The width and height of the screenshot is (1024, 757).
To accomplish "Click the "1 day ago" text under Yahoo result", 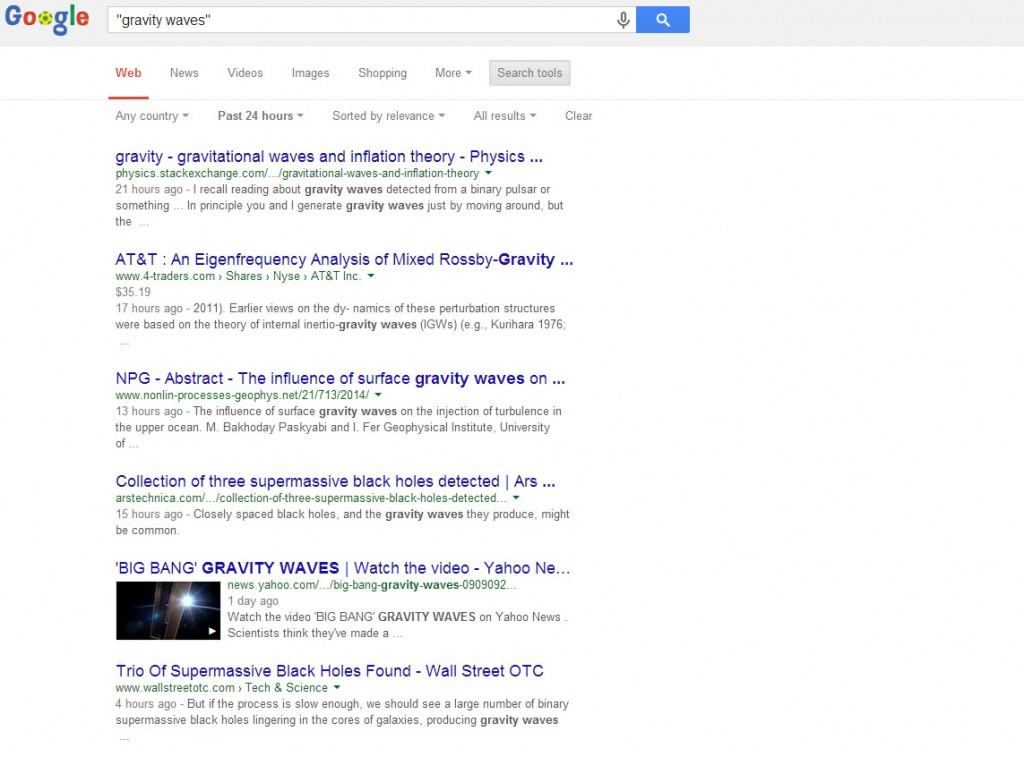I will (253, 600).
